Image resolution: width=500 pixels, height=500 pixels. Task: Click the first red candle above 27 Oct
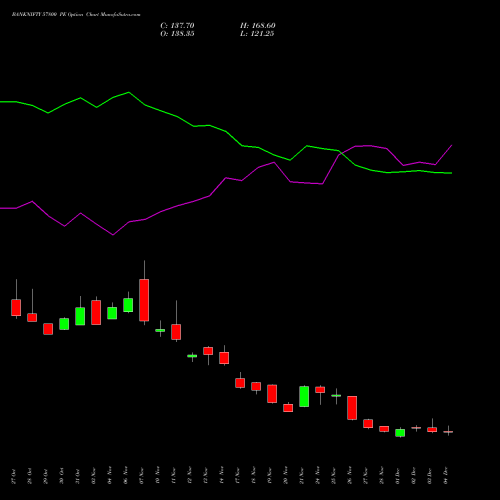tap(16, 307)
